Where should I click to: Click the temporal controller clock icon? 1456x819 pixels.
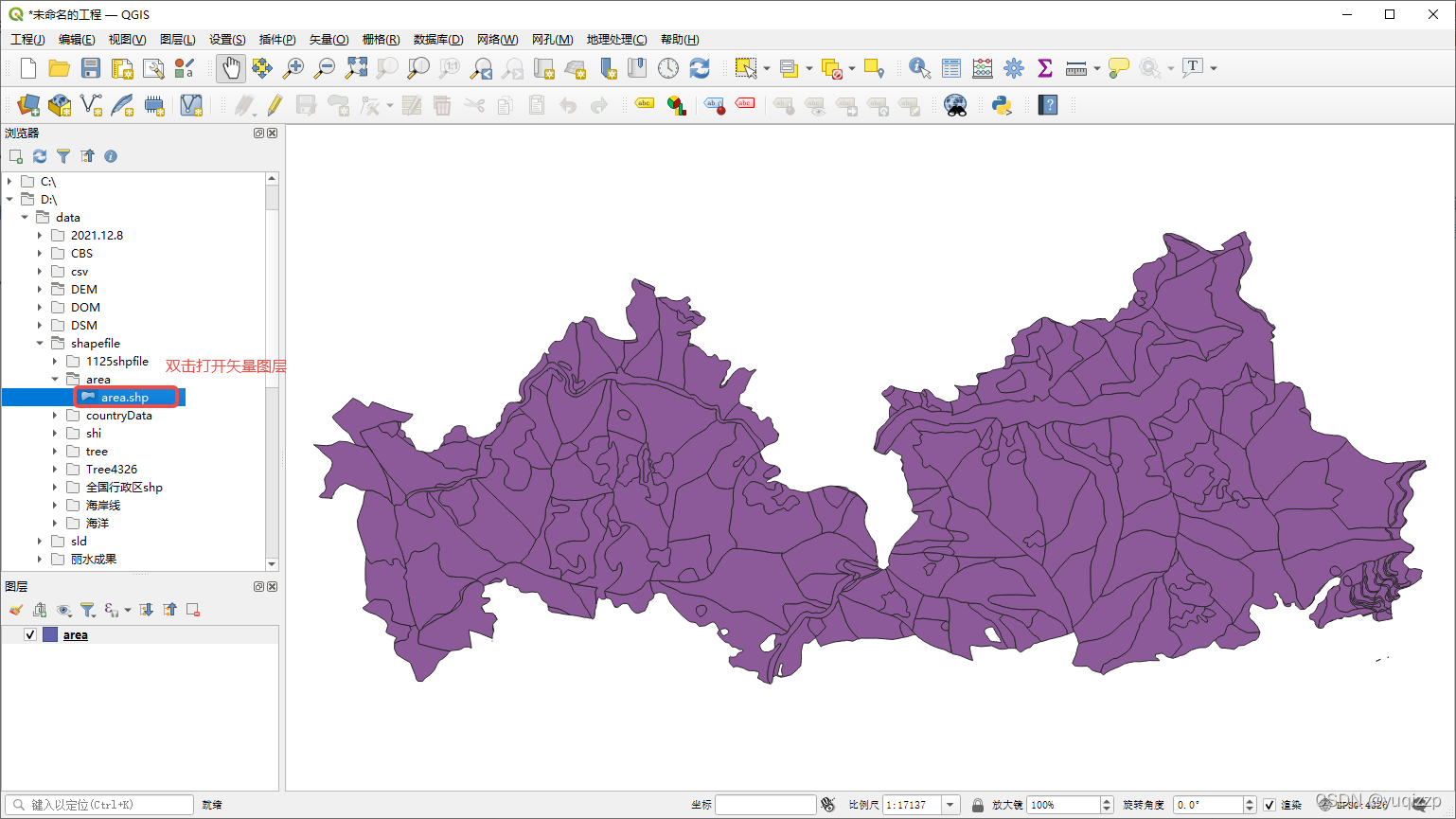668,68
